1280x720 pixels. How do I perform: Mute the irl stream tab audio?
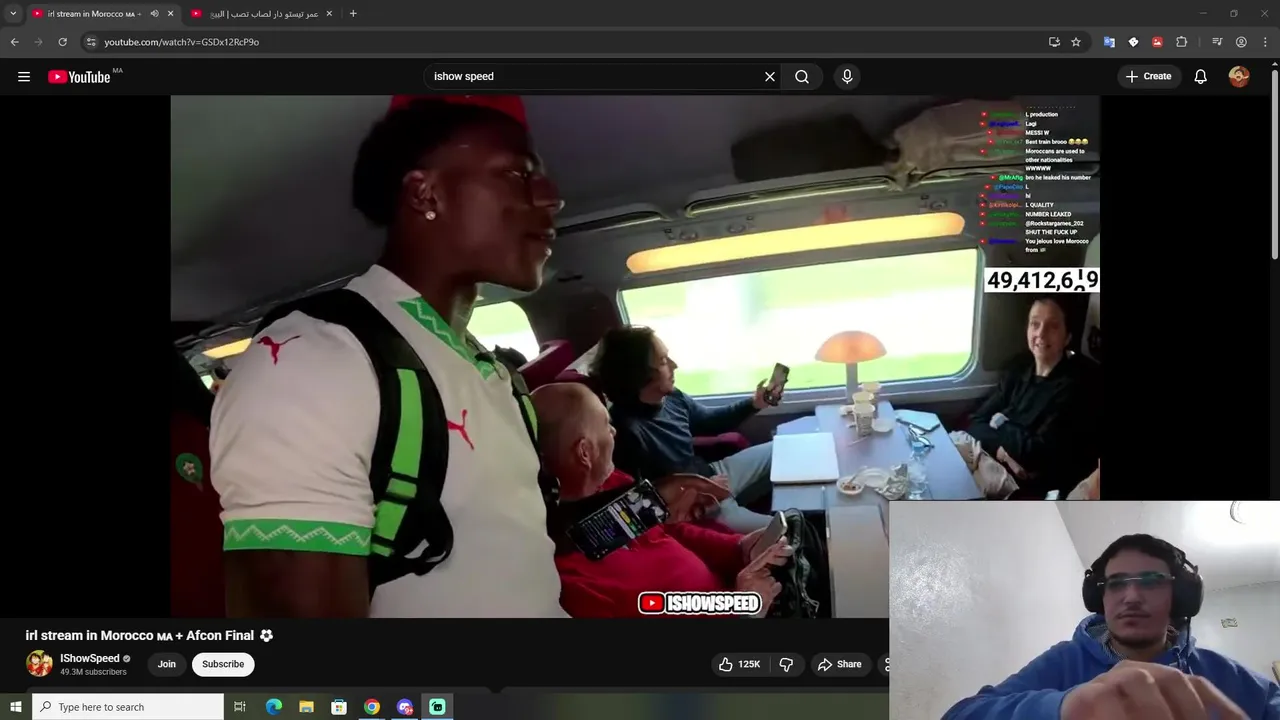(154, 14)
